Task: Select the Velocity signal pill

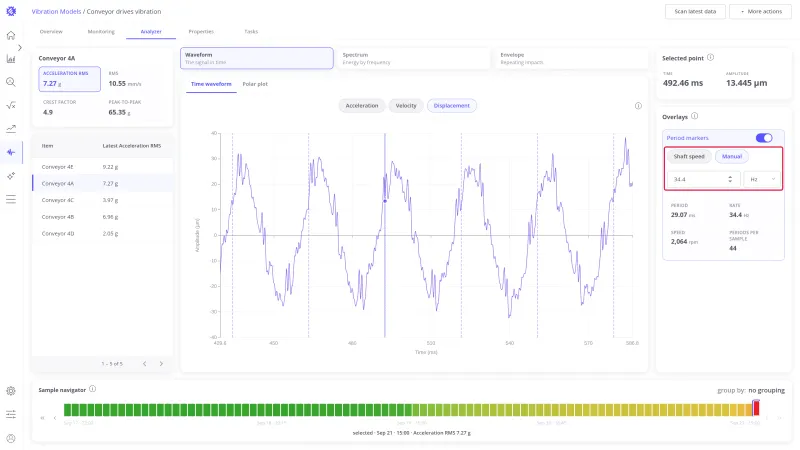Action: point(406,106)
